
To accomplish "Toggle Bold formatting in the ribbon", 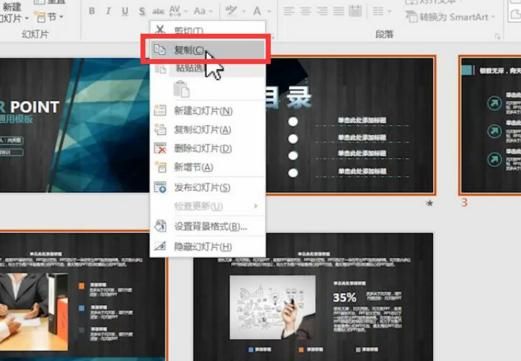I will [x=92, y=11].
